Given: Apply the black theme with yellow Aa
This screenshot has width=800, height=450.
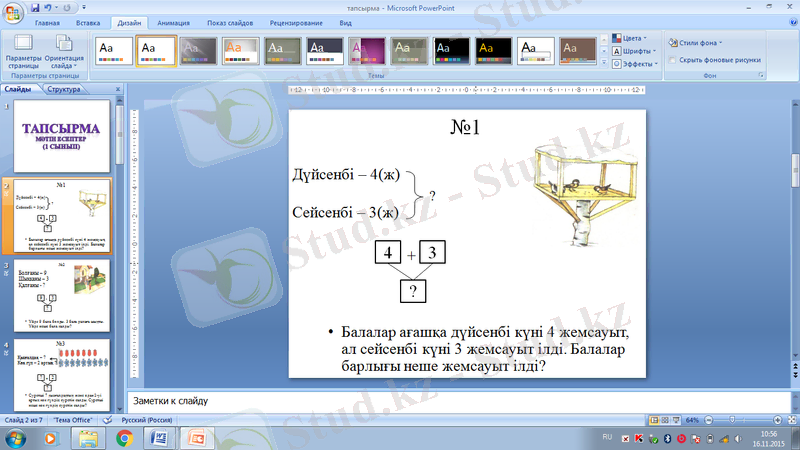Looking at the screenshot, I should pyautogui.click(x=493, y=51).
